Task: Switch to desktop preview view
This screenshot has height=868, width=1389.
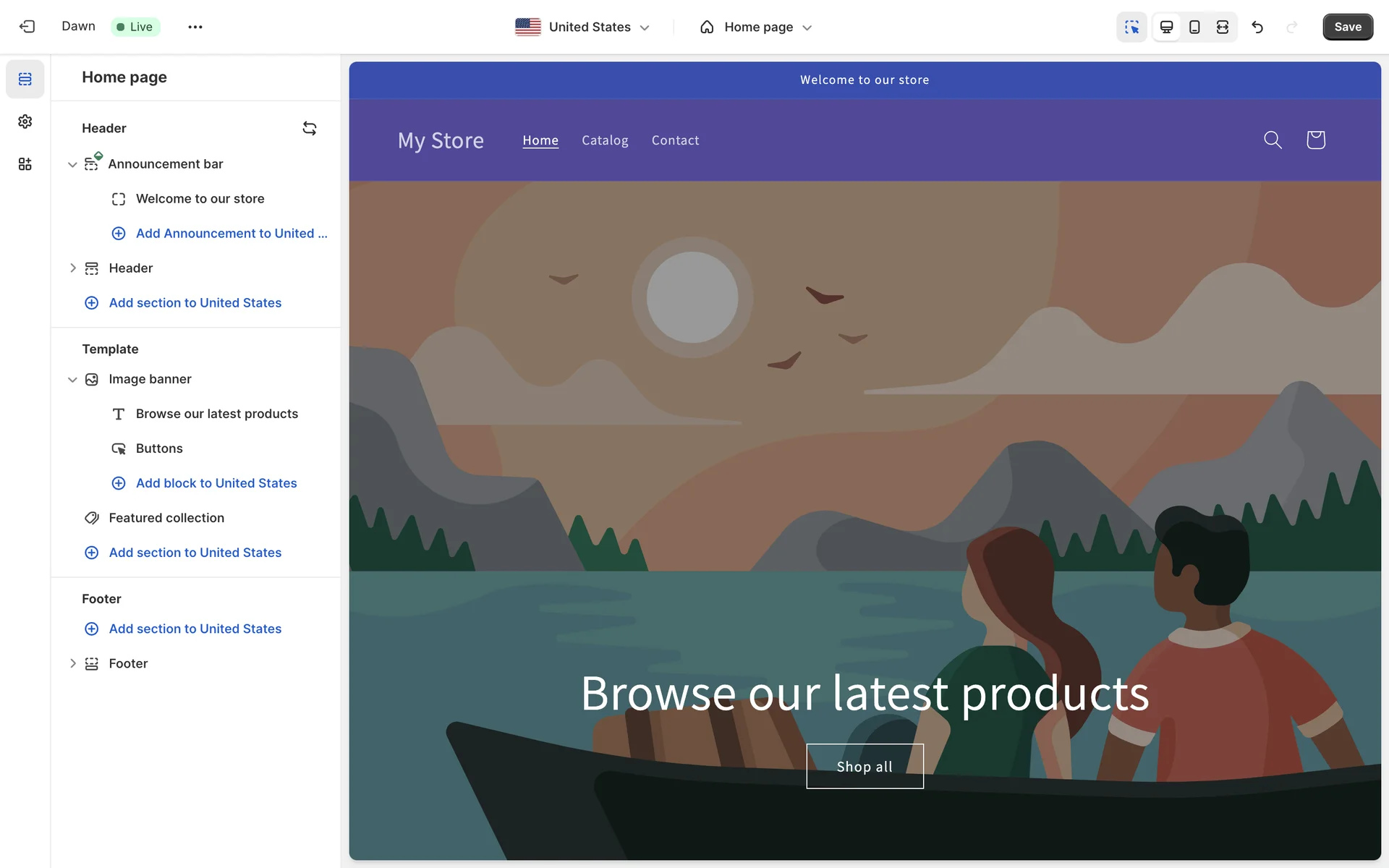Action: [1166, 27]
